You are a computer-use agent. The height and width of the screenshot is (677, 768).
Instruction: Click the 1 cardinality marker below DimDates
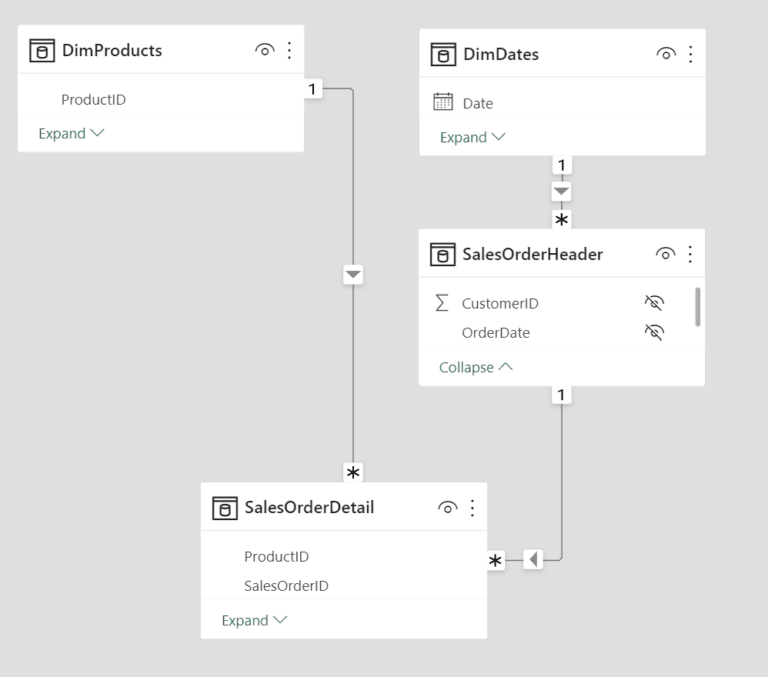click(x=562, y=166)
